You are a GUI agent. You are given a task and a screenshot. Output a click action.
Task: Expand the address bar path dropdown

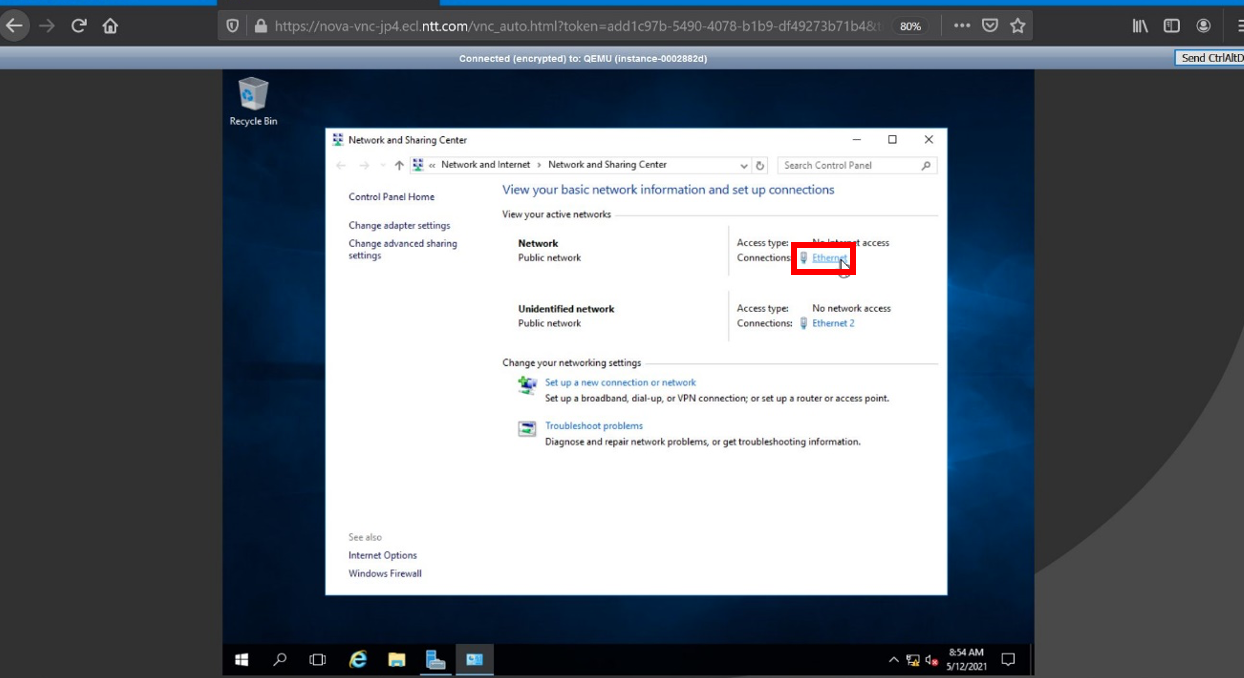pyautogui.click(x=744, y=166)
